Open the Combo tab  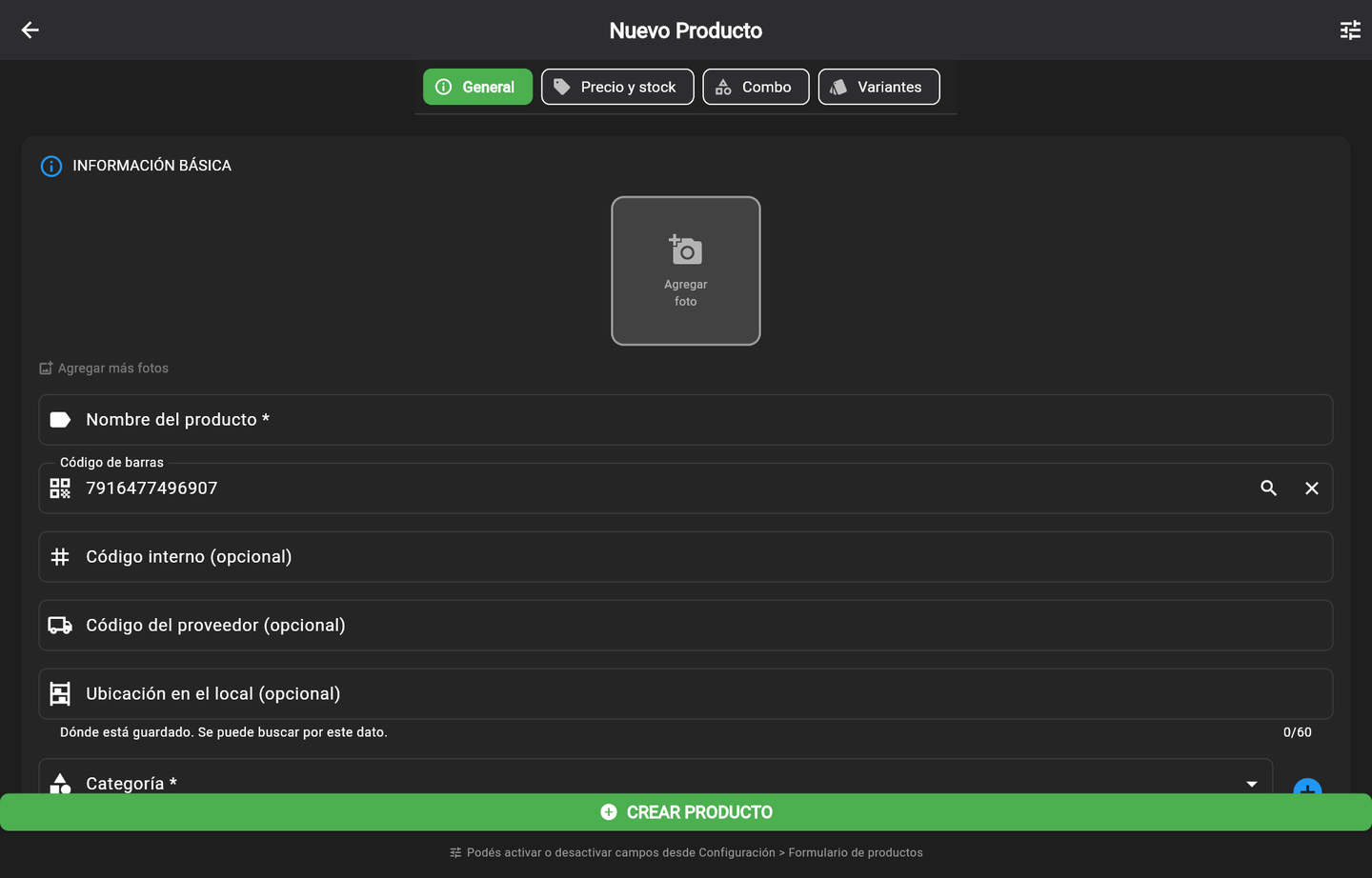756,87
